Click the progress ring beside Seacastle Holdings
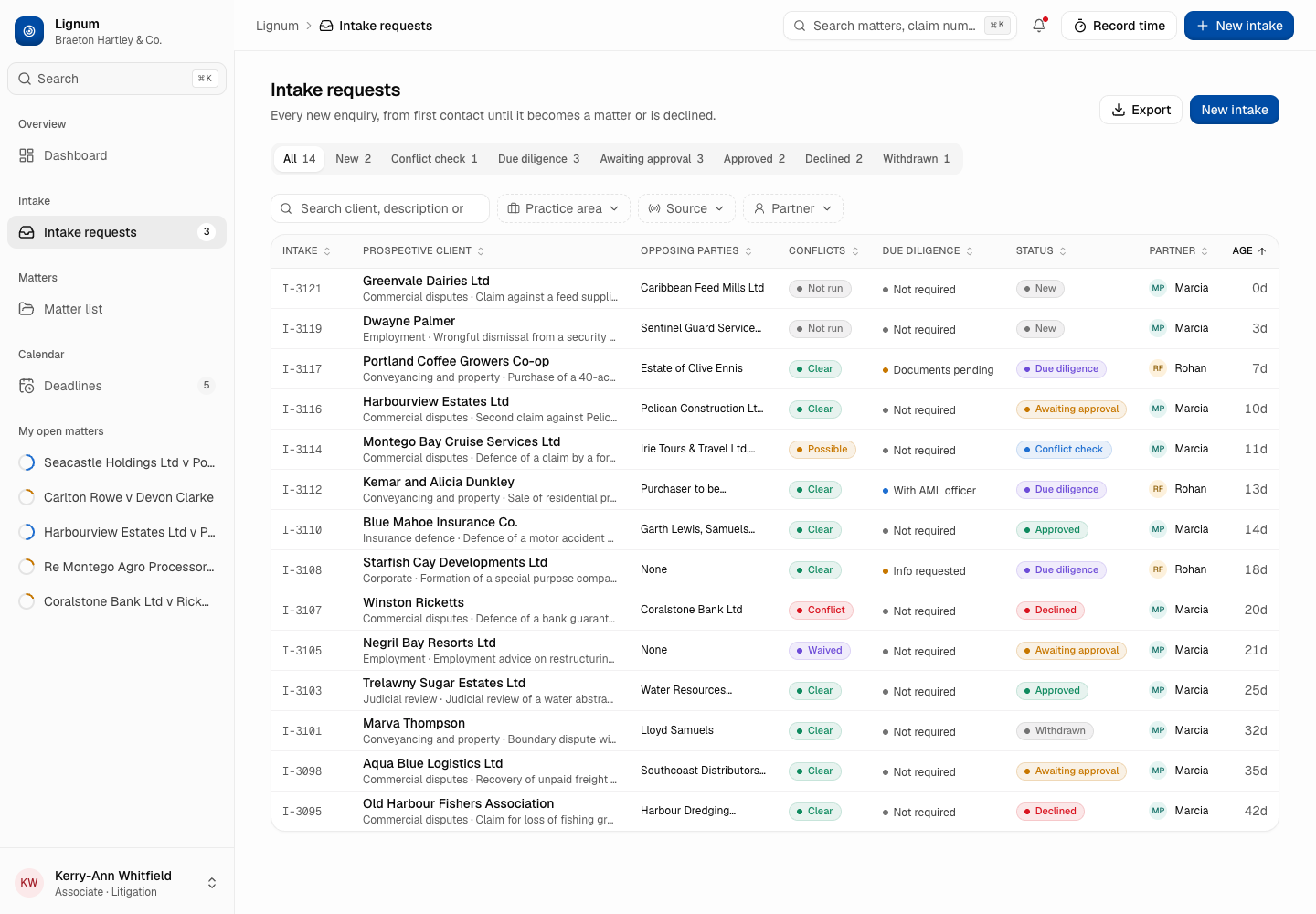Screen dimensions: 1316x914 pyautogui.click(x=27, y=462)
